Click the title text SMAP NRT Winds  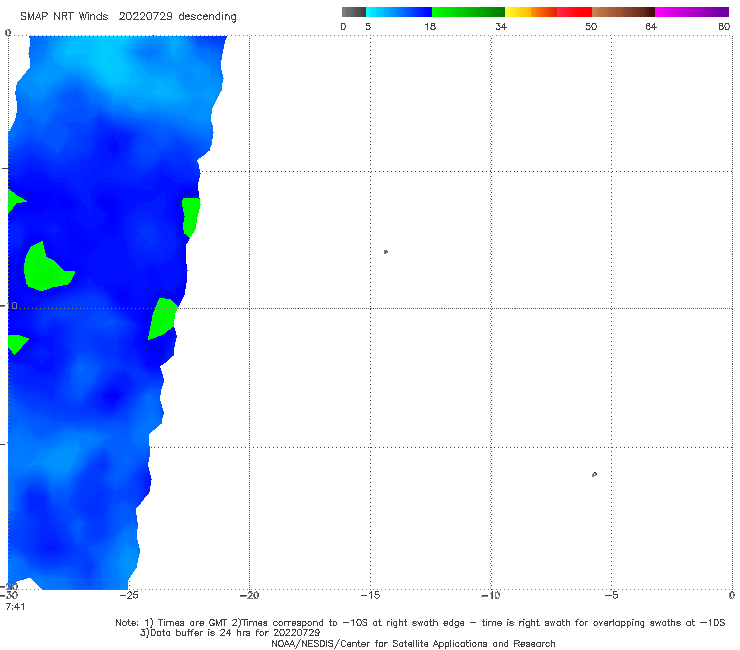pos(64,17)
